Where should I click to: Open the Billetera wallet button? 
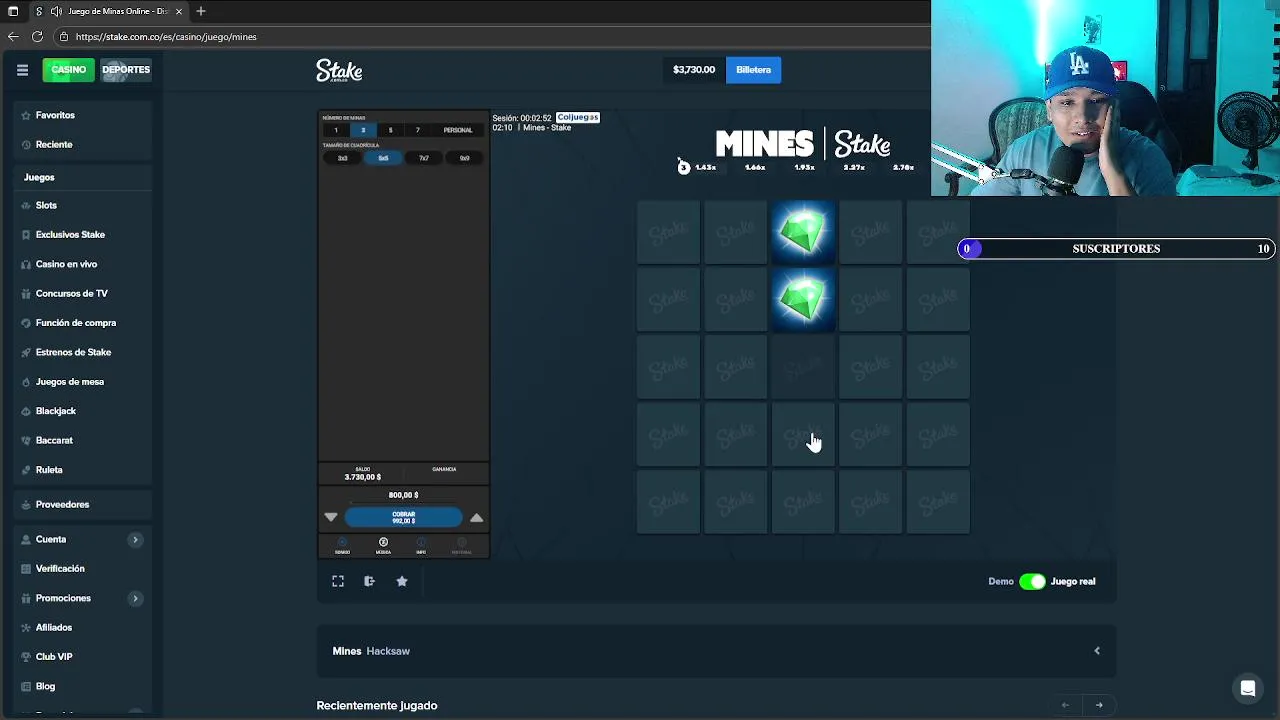point(753,70)
